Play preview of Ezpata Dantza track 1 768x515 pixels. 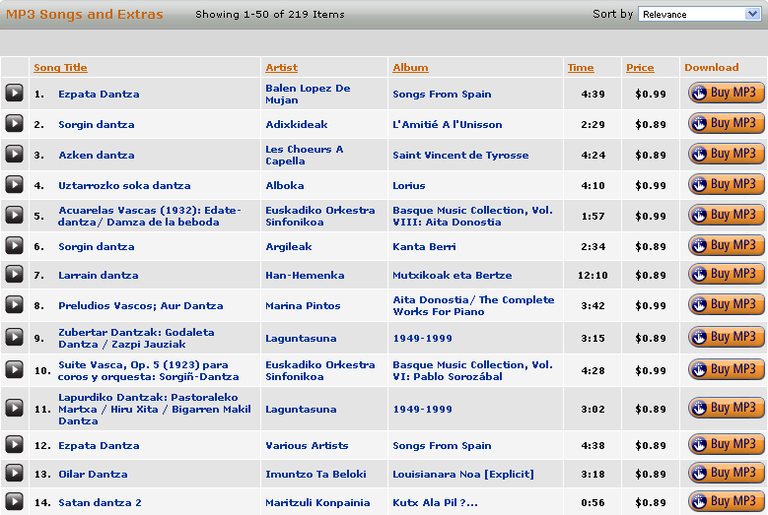click(14, 93)
